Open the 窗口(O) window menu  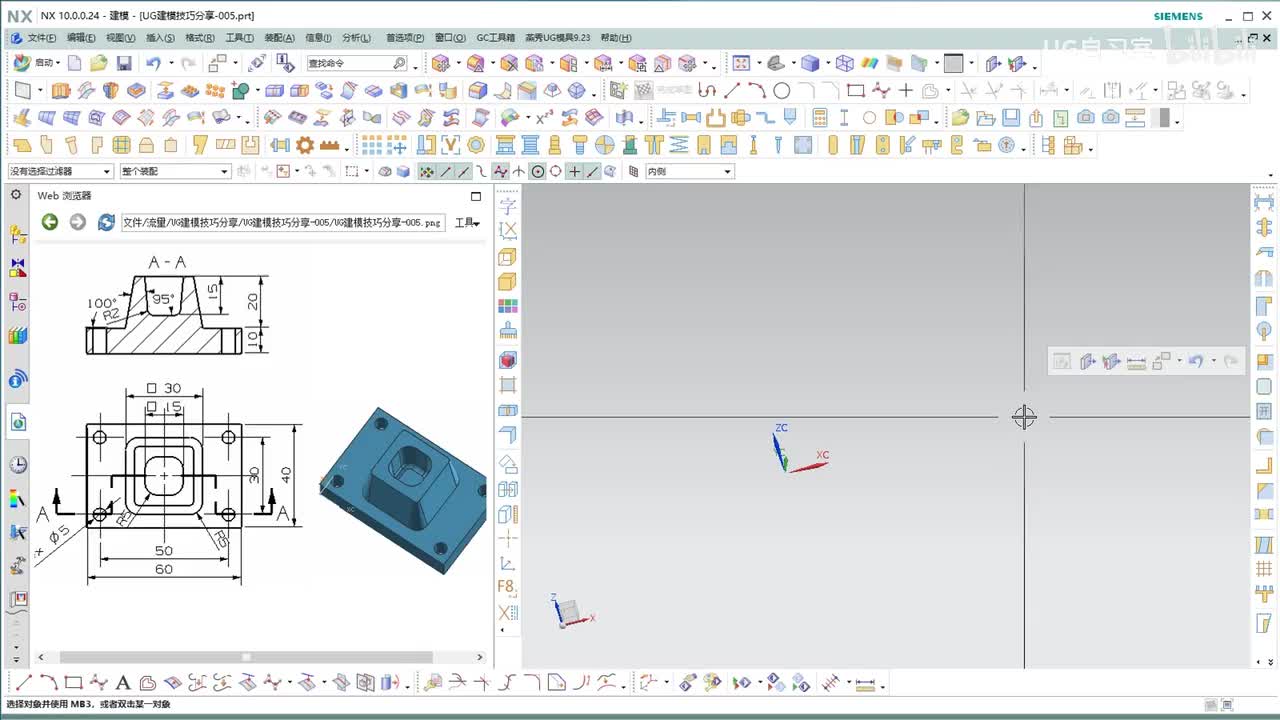(450, 38)
